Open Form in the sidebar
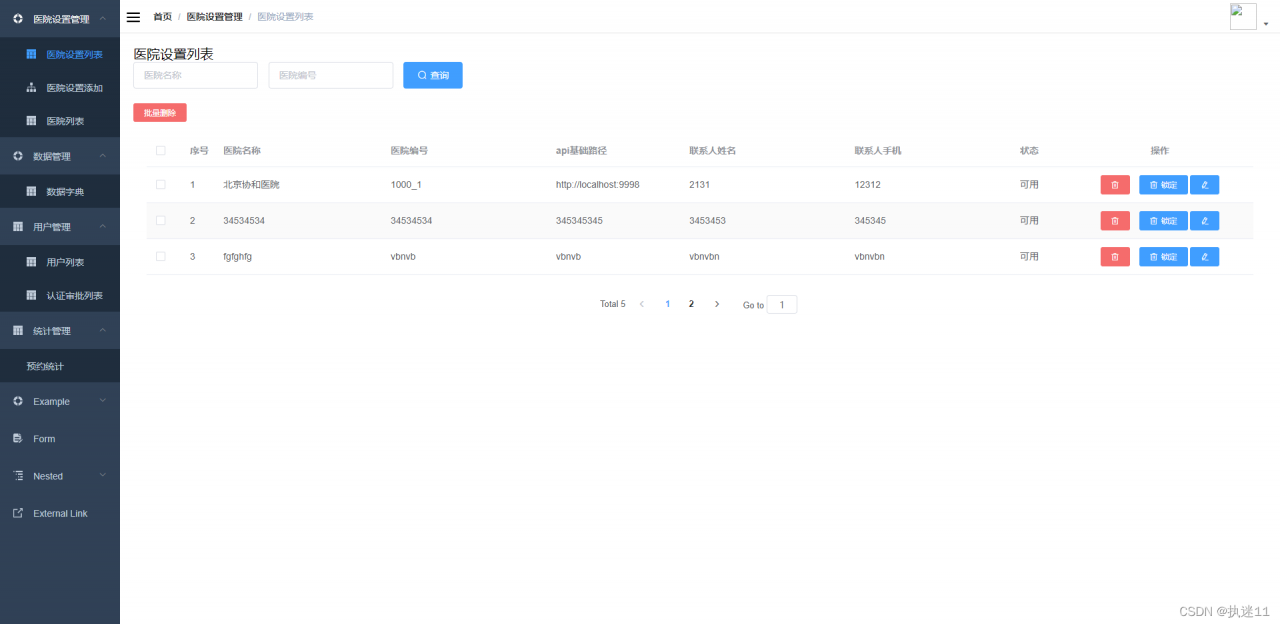This screenshot has height=624, width=1280. 60,439
